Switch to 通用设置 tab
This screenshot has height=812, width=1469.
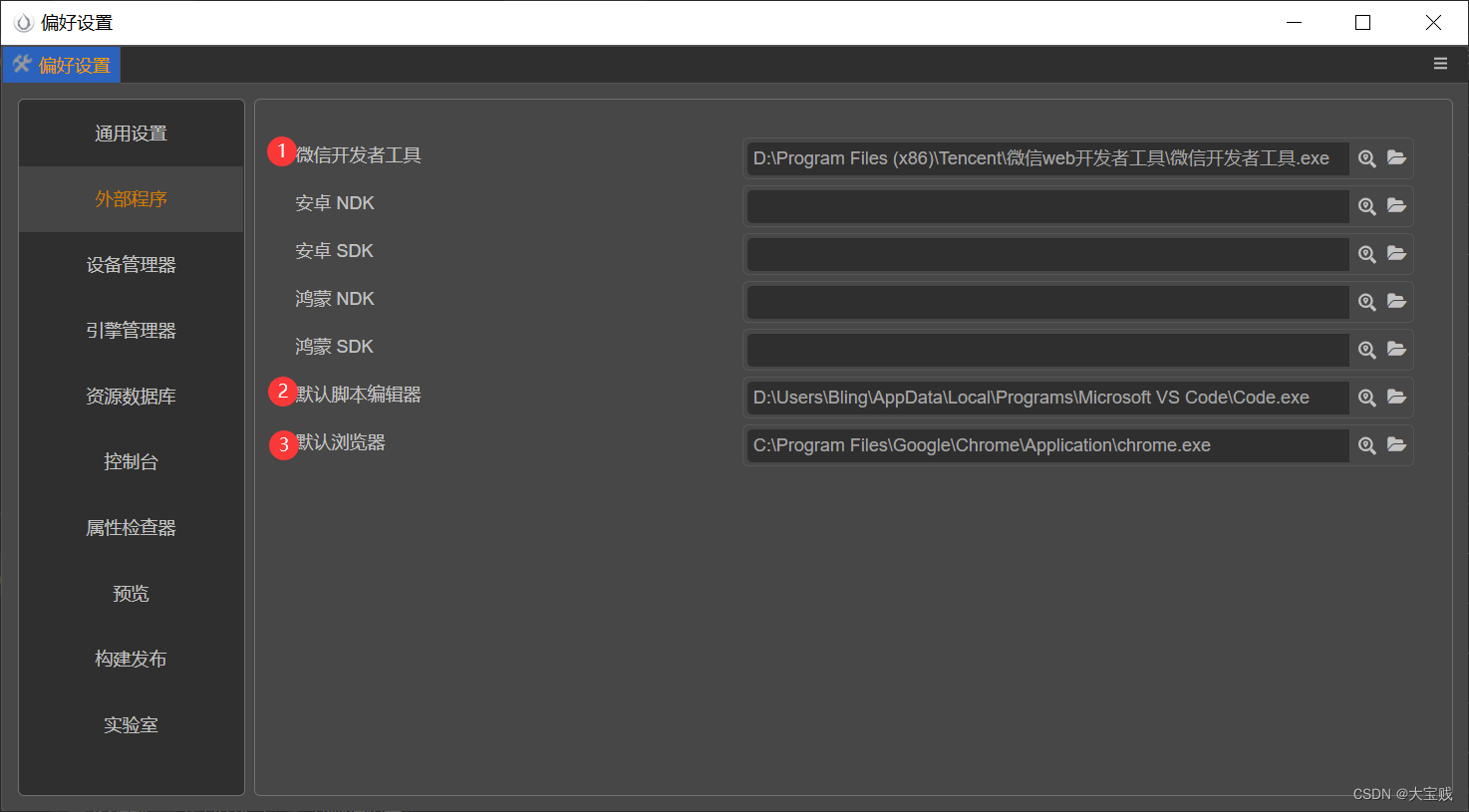click(131, 134)
